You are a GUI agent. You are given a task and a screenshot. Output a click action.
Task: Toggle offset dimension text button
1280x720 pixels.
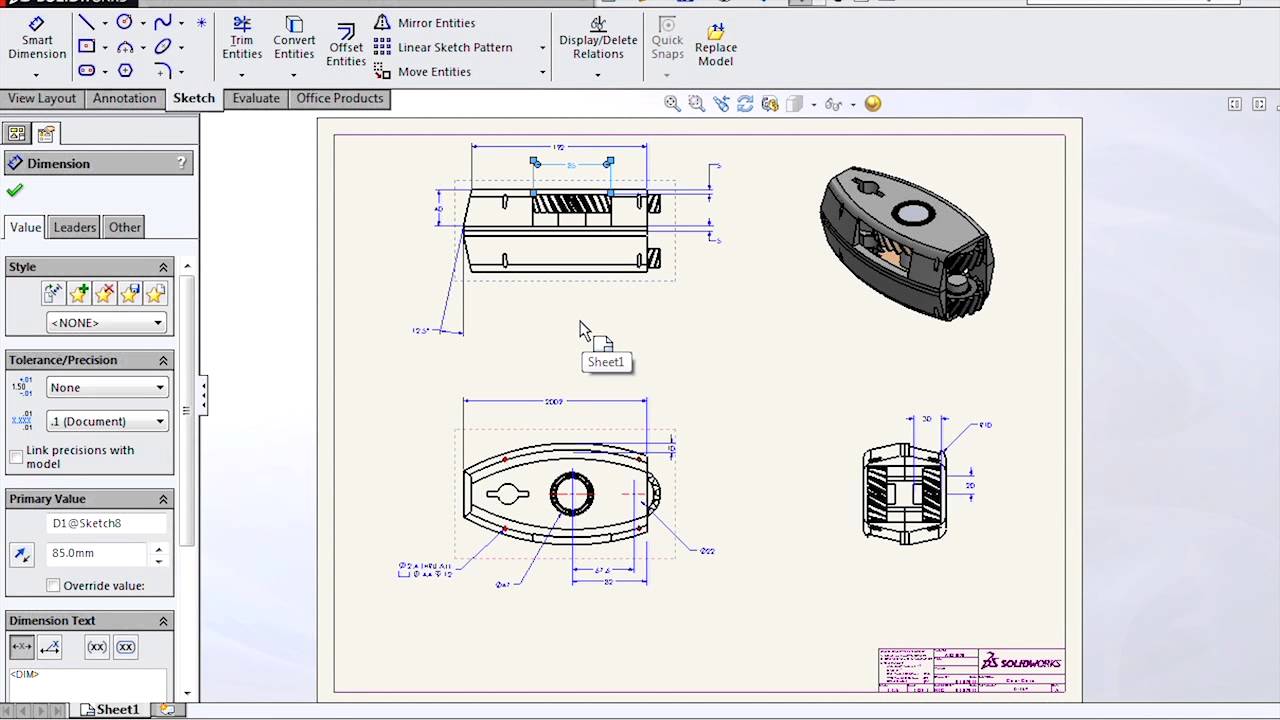(50, 647)
